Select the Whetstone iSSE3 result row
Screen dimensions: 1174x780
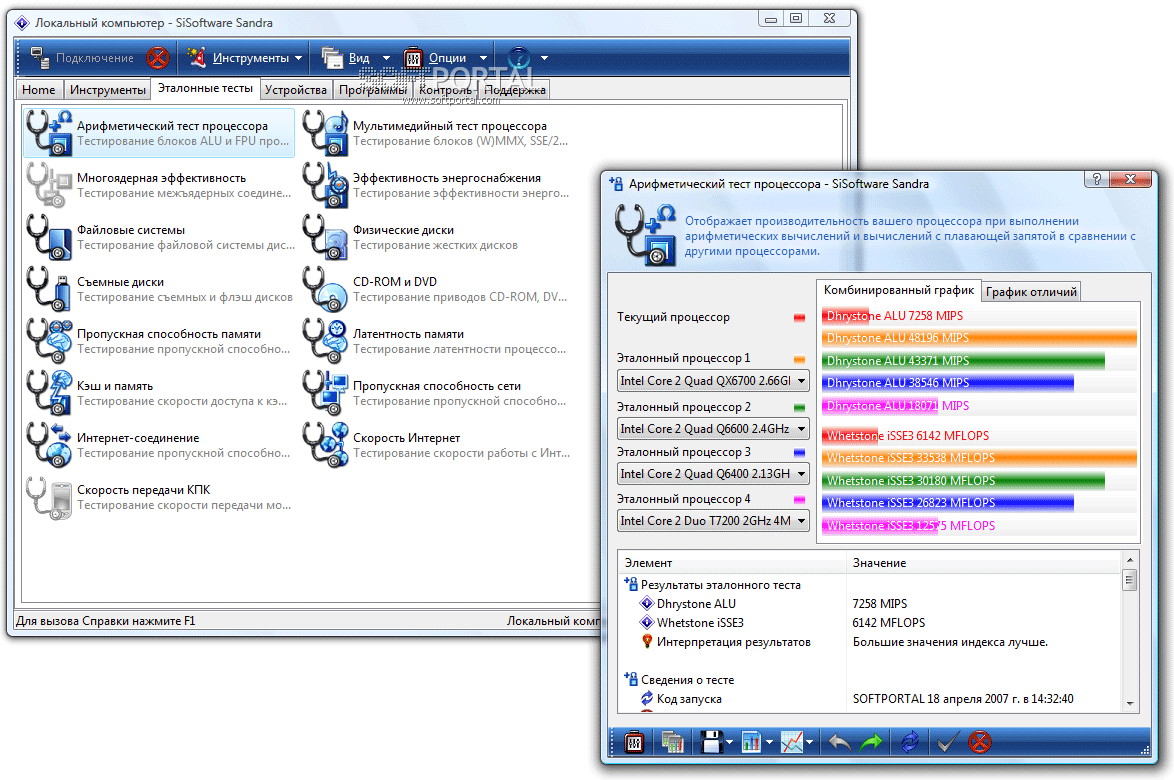[x=869, y=622]
